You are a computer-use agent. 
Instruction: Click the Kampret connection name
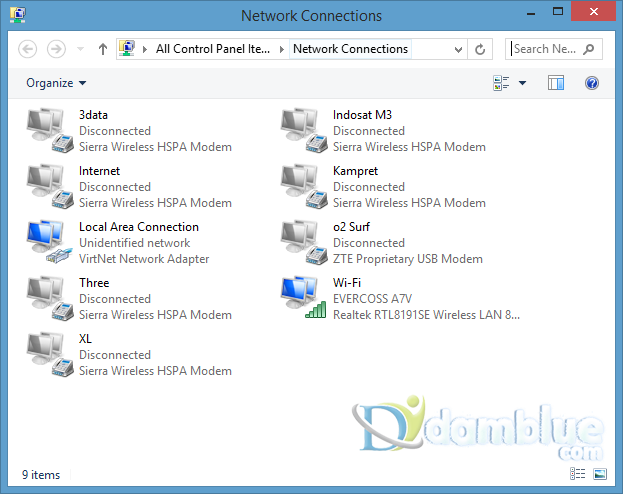[355, 171]
